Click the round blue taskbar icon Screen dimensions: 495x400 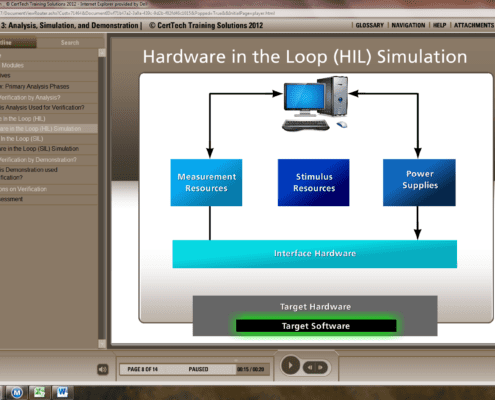tap(17, 393)
